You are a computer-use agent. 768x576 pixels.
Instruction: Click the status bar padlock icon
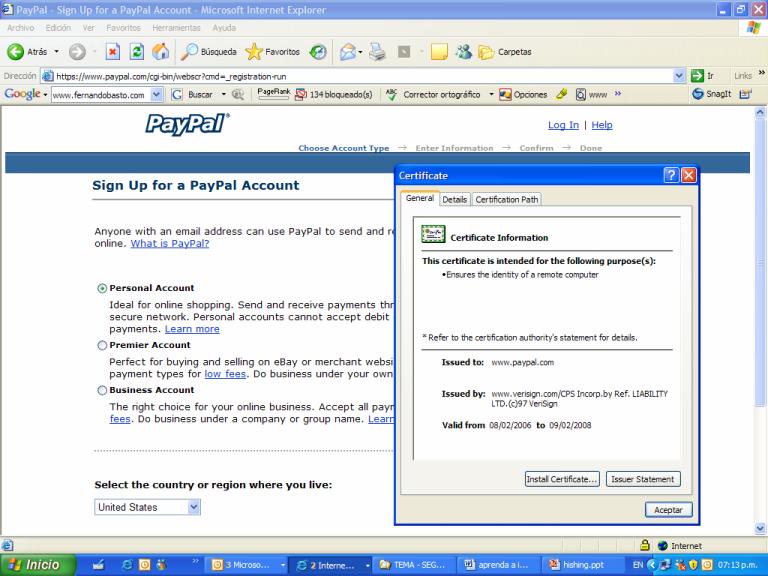click(x=645, y=545)
